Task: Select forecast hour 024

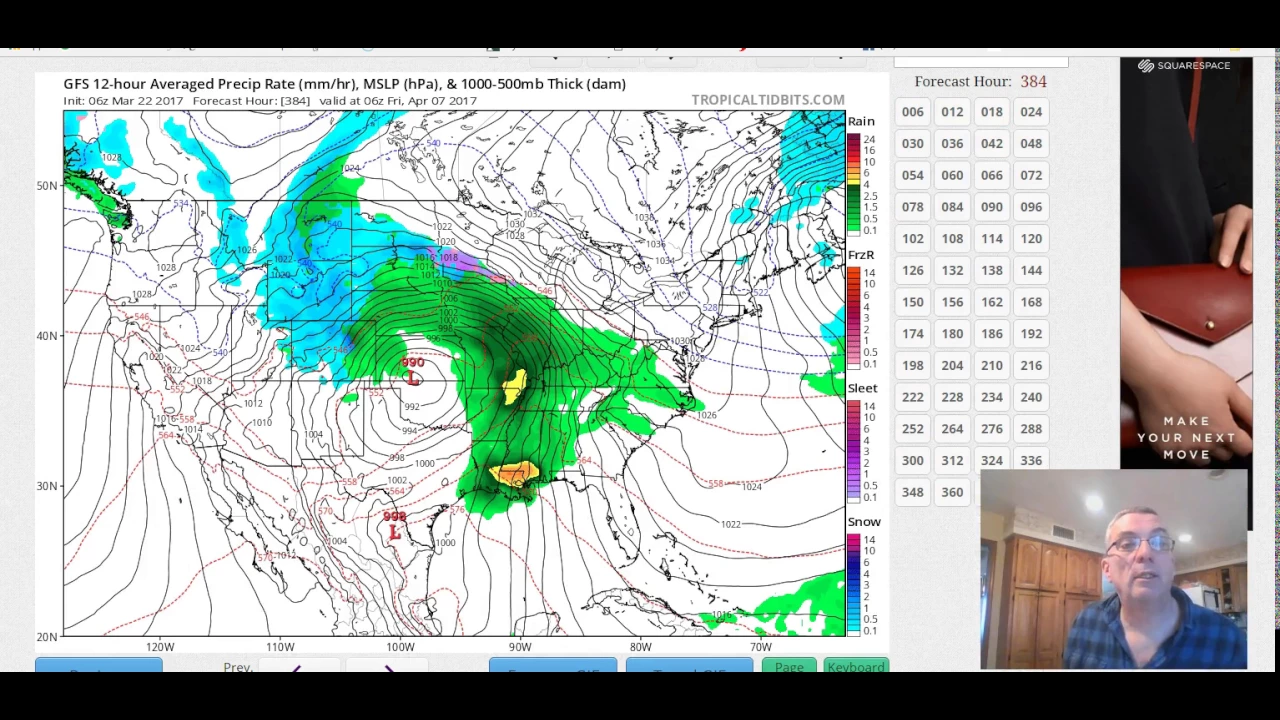Action: click(x=1031, y=112)
